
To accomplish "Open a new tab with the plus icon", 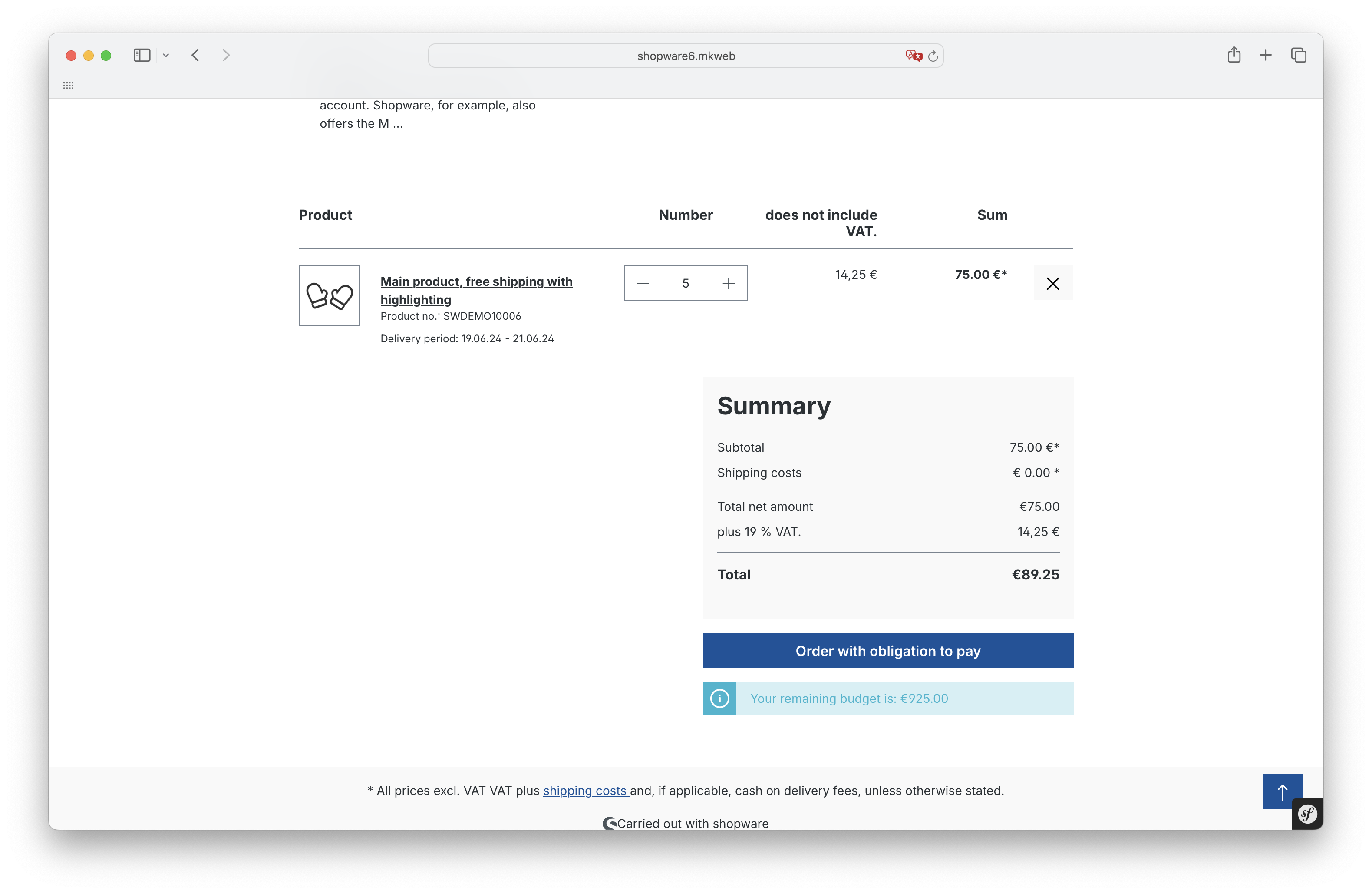I will [1265, 55].
